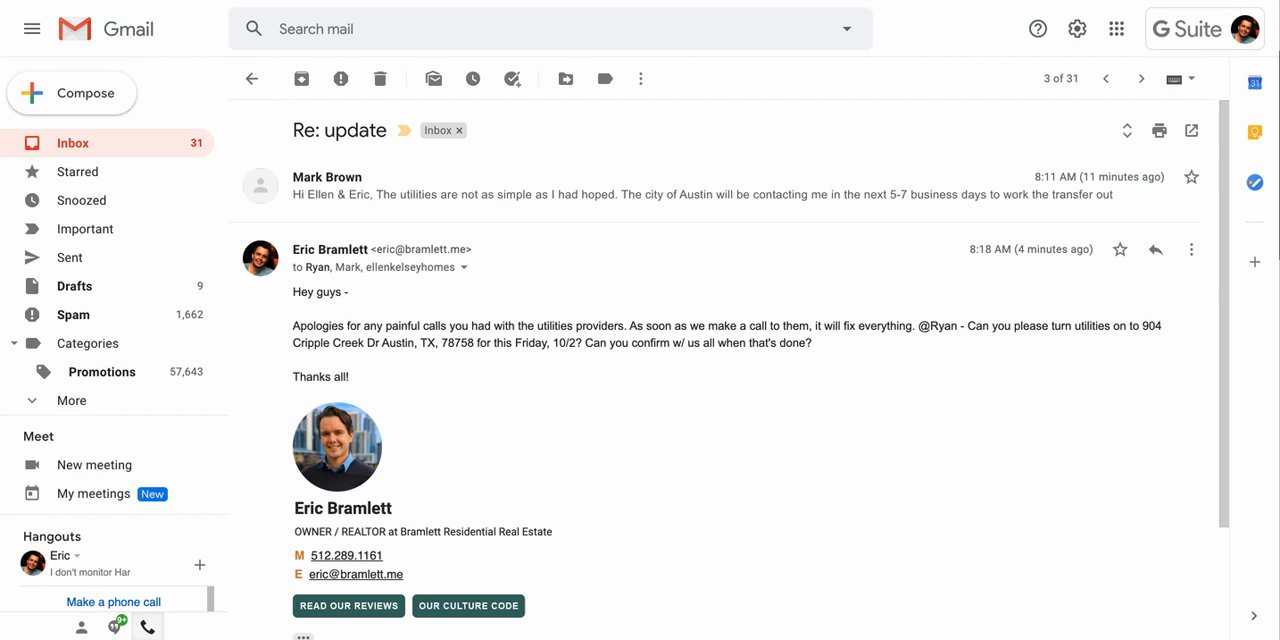Reply to Eric Bramlett's message

point(1156,249)
